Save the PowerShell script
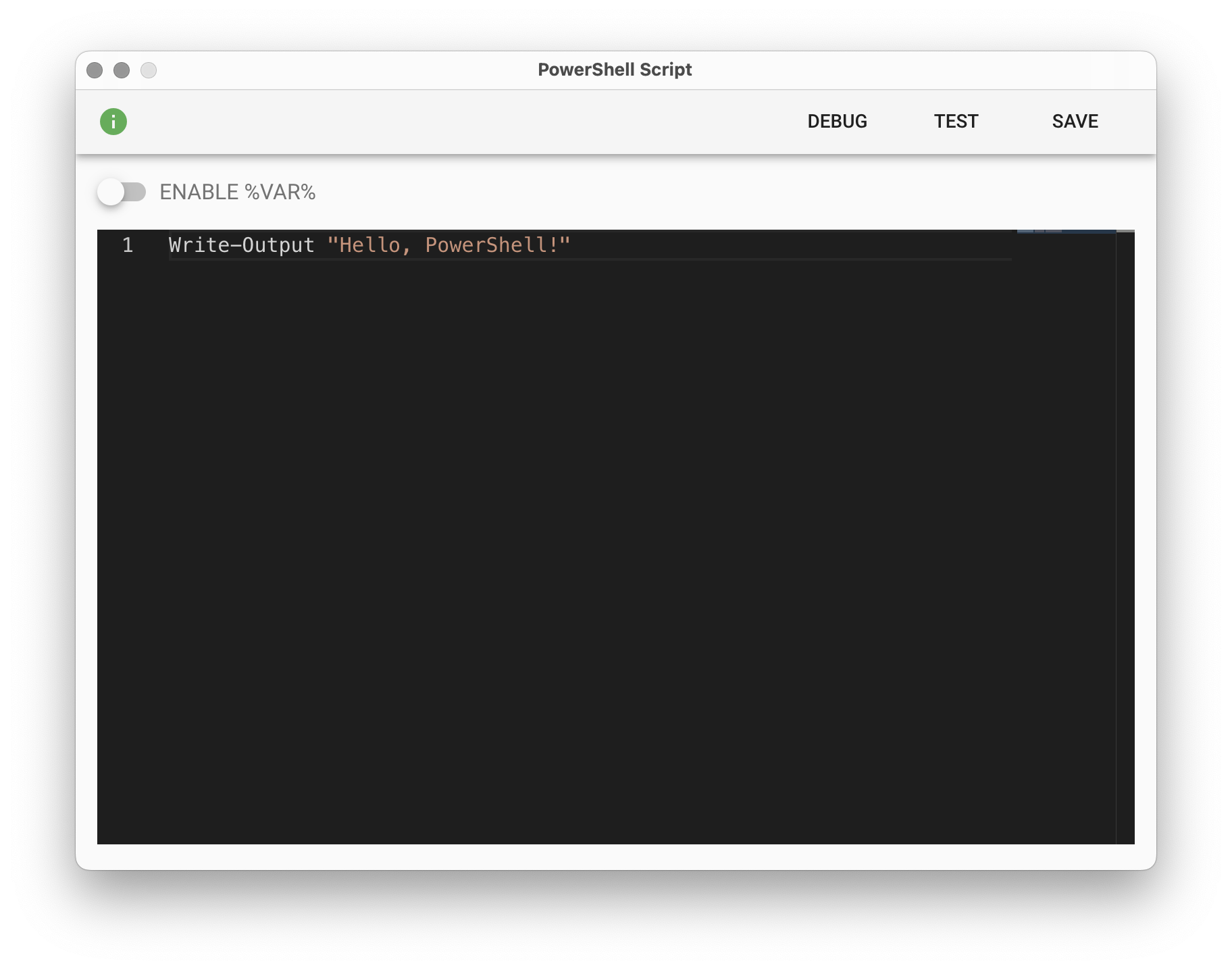Viewport: 1232px width, 970px height. pos(1075,122)
